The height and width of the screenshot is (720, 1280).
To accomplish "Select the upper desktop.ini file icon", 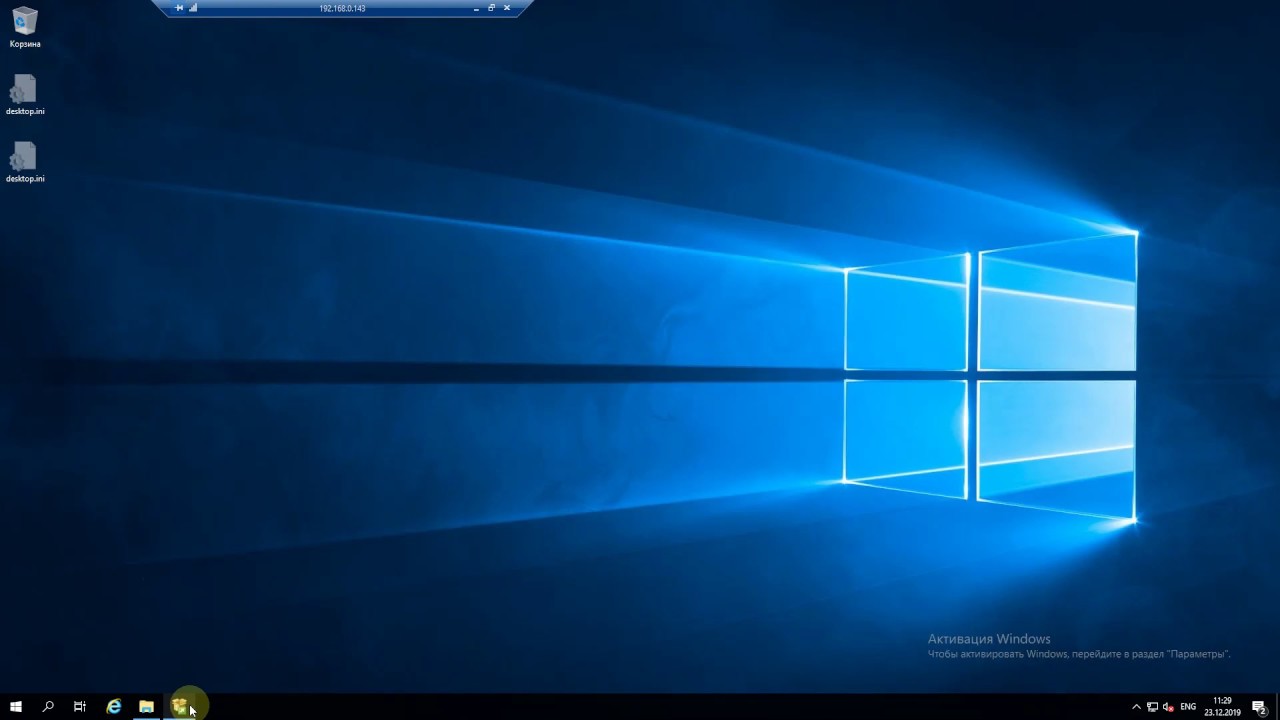I will tap(25, 95).
